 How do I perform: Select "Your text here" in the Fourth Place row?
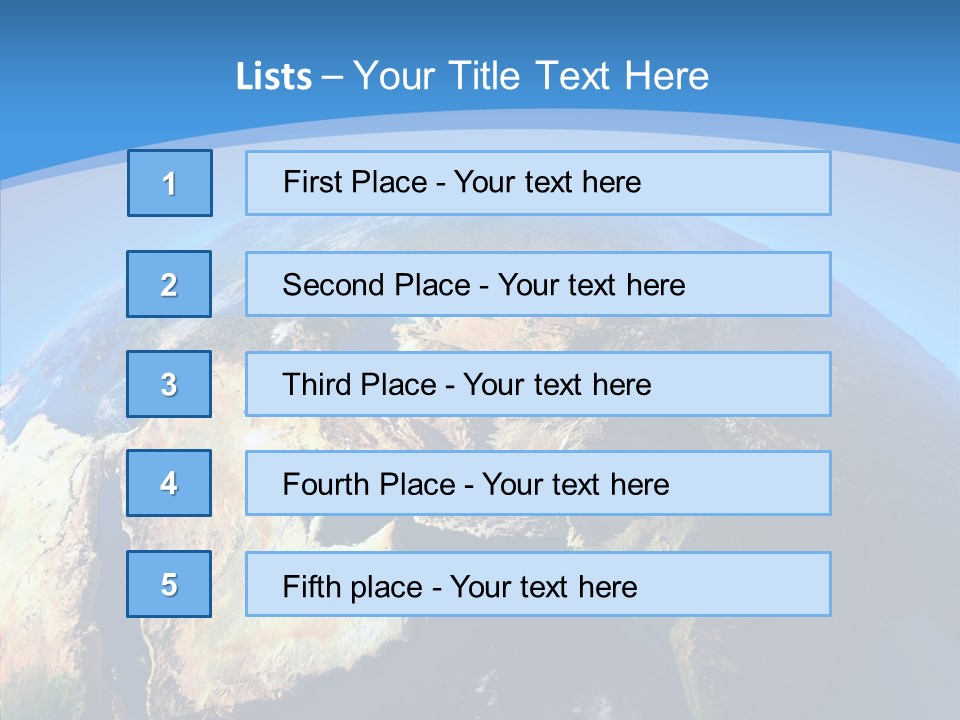click(575, 485)
